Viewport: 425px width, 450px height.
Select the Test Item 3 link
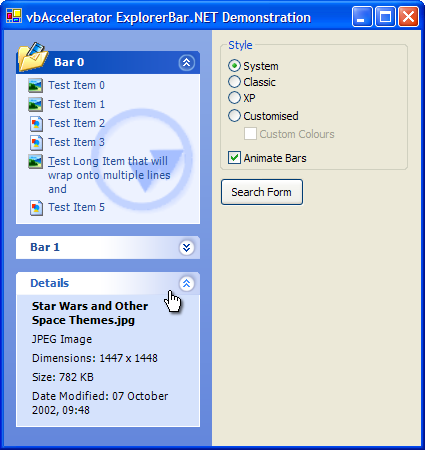[x=76, y=142]
